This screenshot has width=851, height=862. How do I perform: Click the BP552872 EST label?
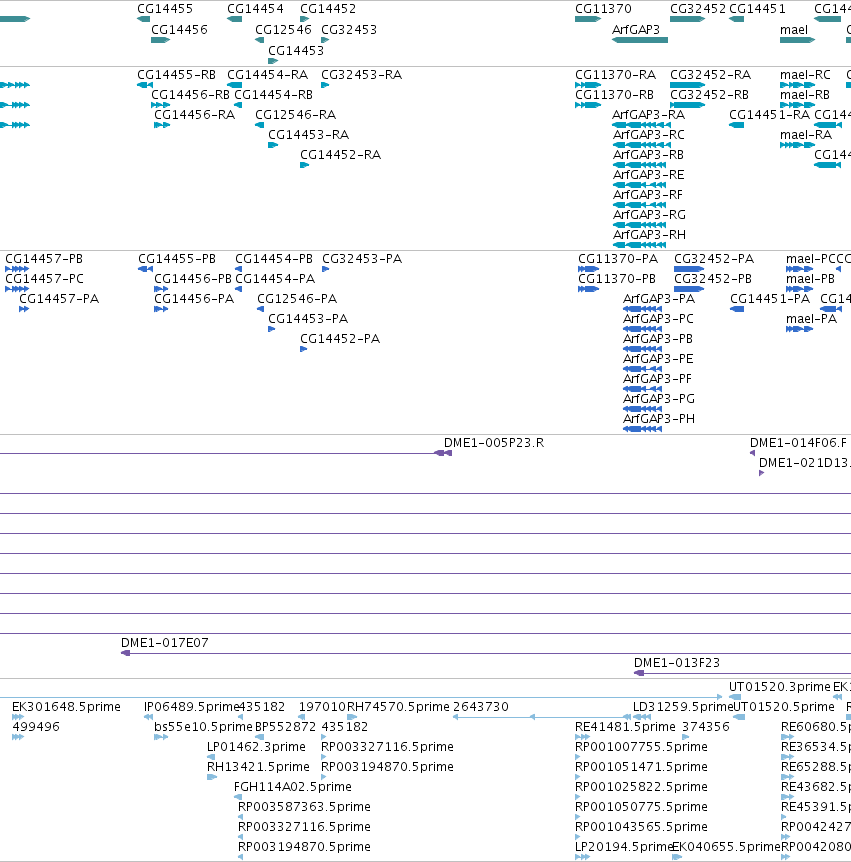(285, 727)
